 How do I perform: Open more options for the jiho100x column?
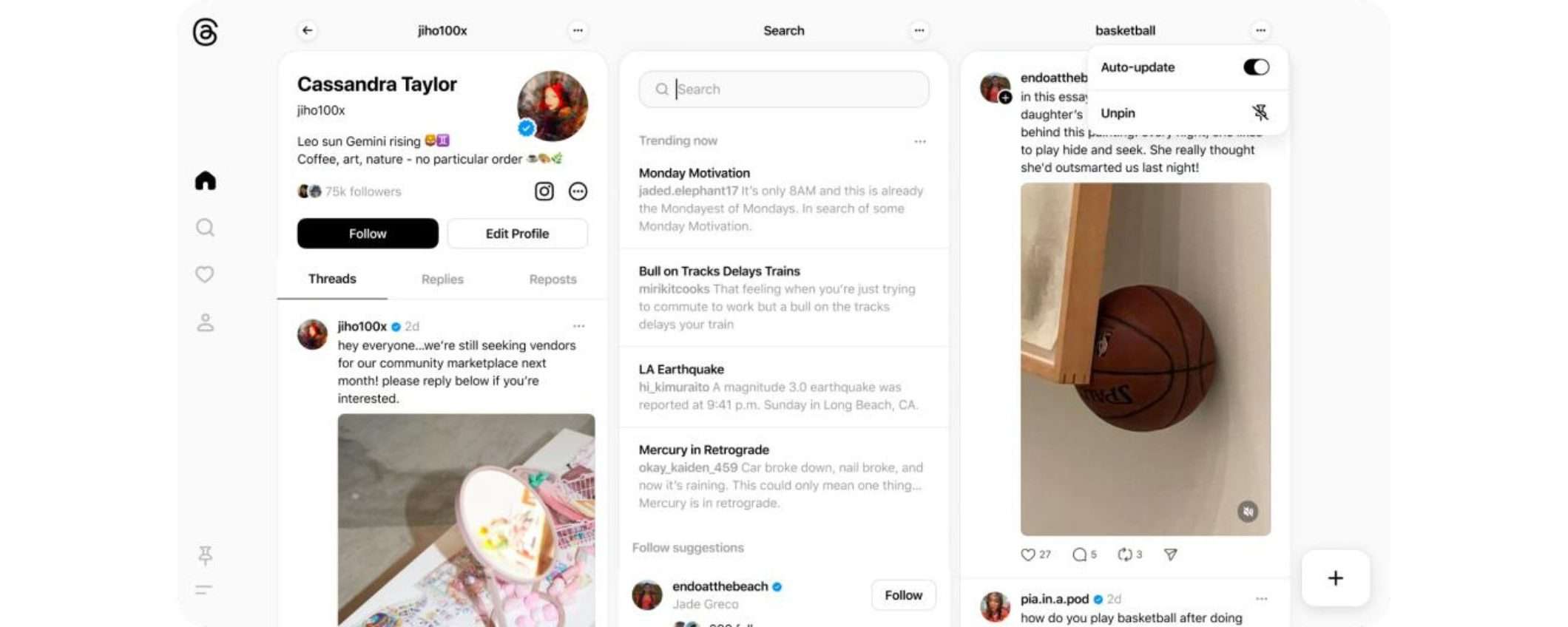(578, 30)
